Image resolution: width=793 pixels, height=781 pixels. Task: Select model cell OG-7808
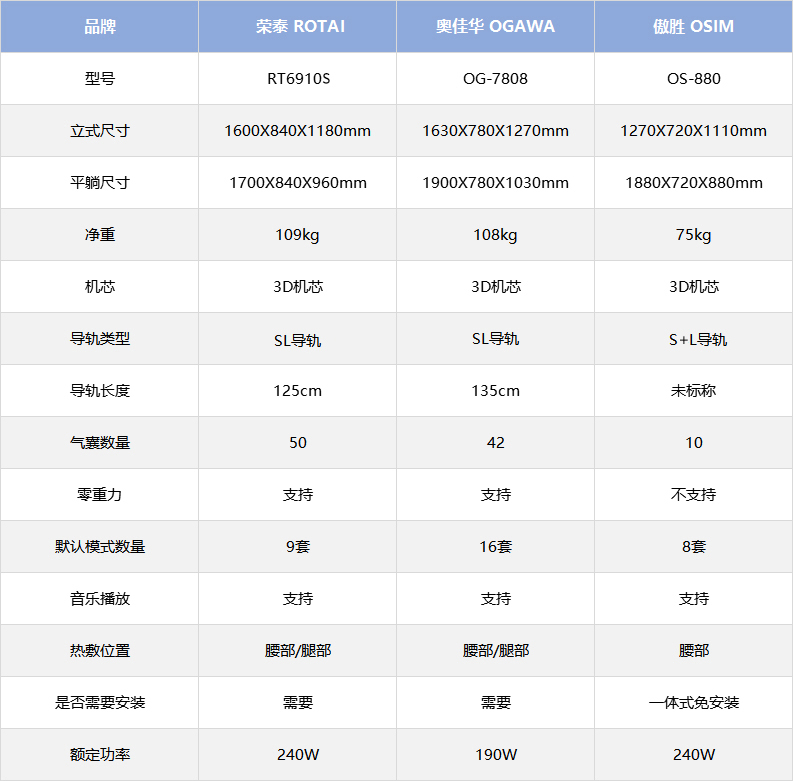tap(495, 79)
